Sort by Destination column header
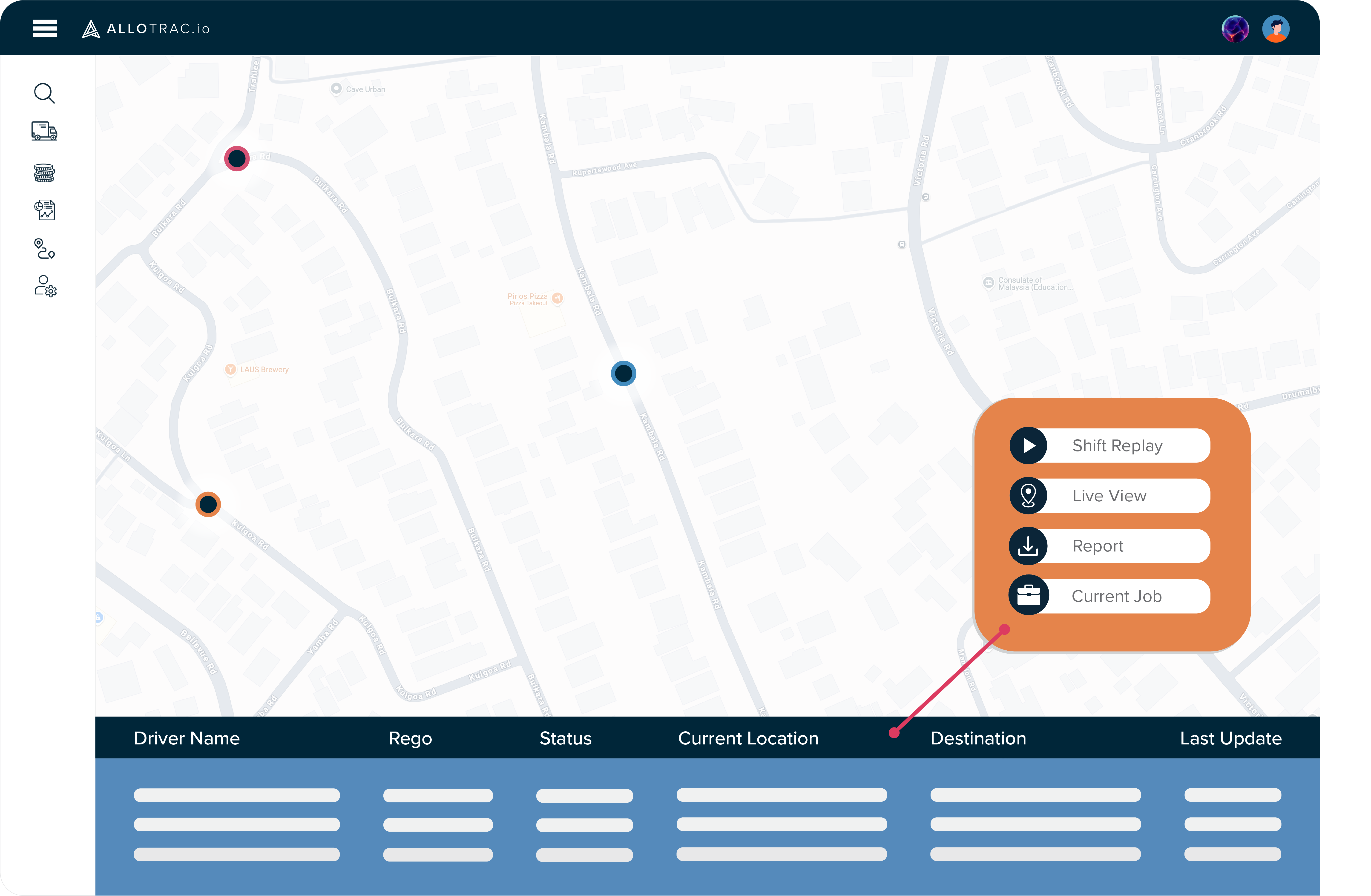The width and height of the screenshot is (1371, 896). click(978, 738)
